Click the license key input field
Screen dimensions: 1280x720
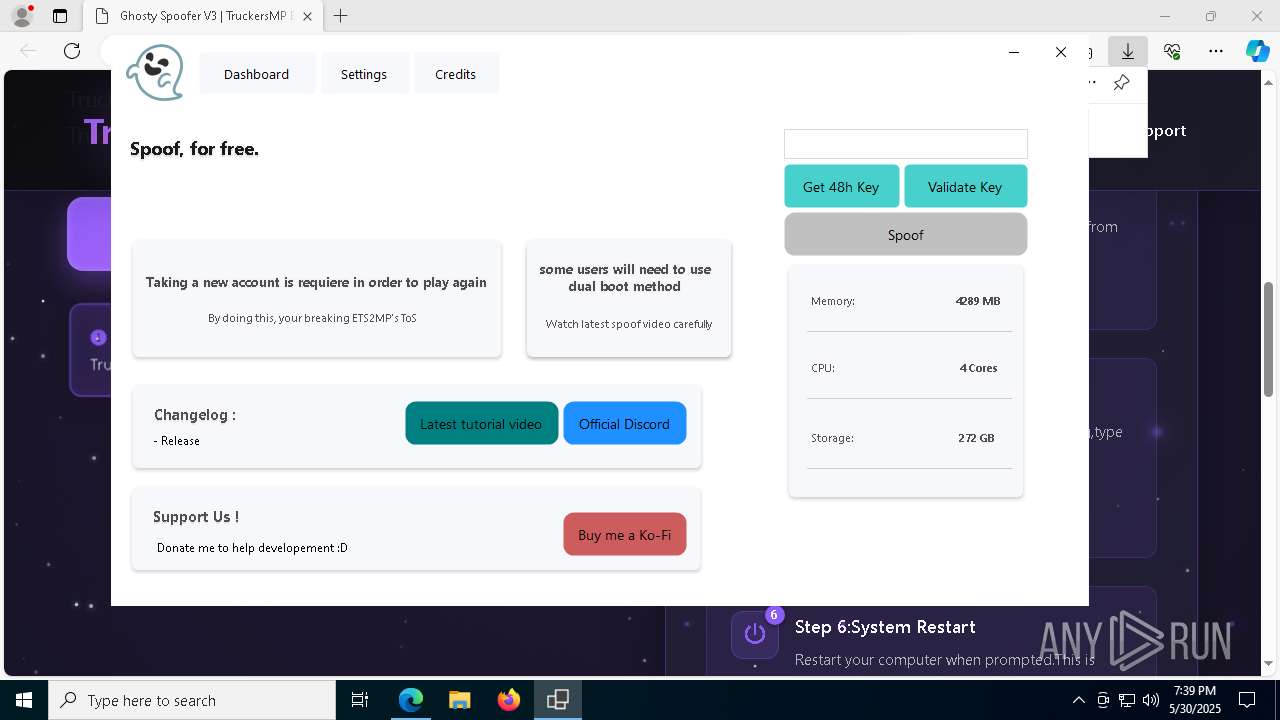tap(906, 144)
